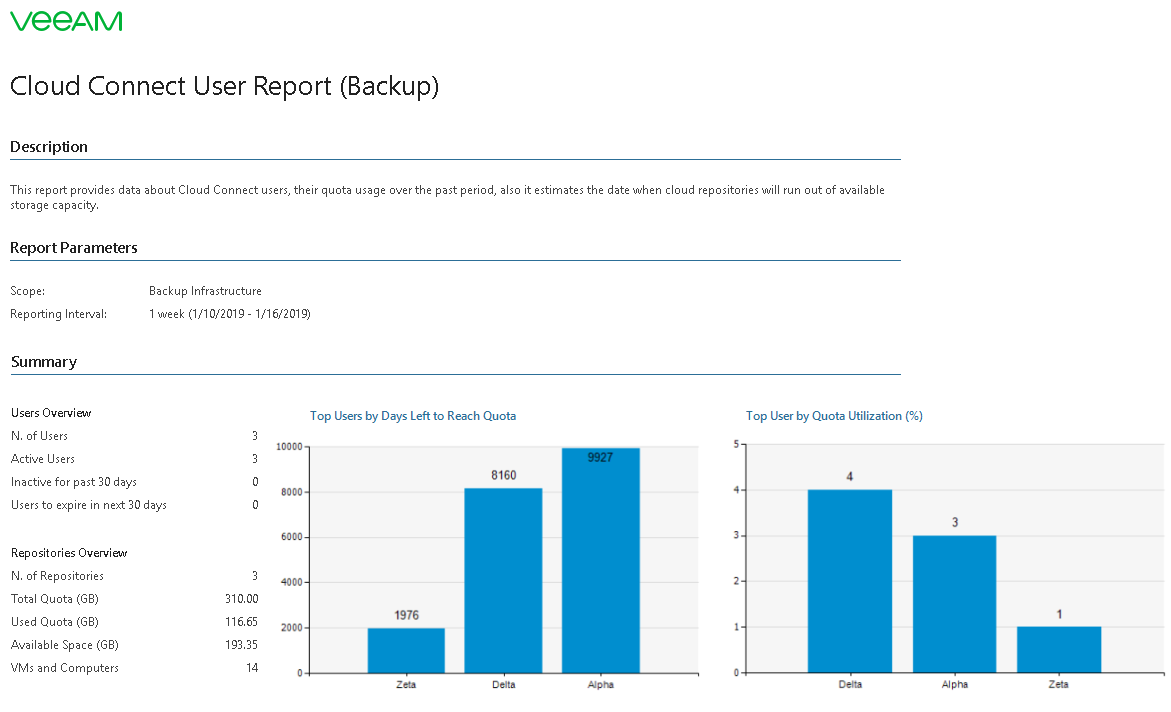Click the Users Overview heading
Image resolution: width=1171 pixels, height=712 pixels.
(51, 413)
